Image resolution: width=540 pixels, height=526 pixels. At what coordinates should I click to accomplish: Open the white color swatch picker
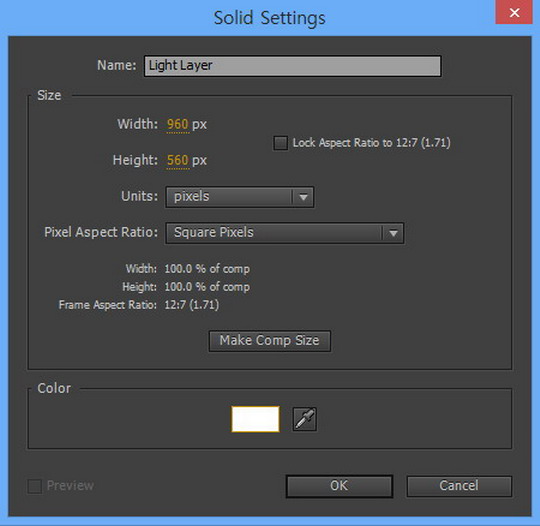click(255, 419)
